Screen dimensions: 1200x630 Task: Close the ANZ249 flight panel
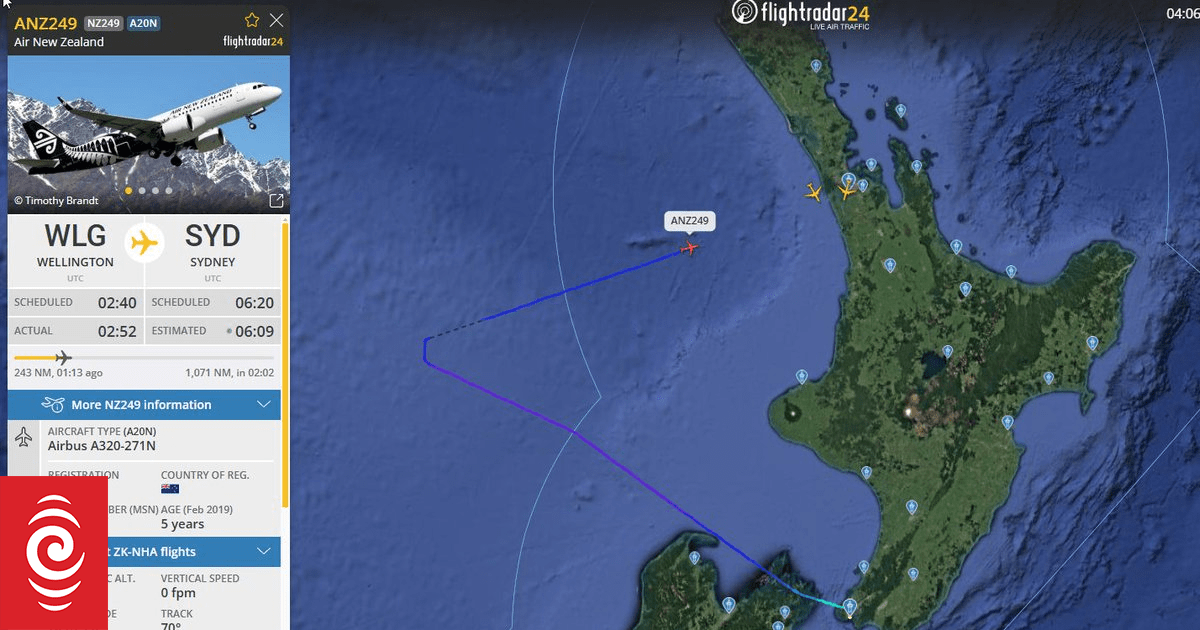(276, 20)
